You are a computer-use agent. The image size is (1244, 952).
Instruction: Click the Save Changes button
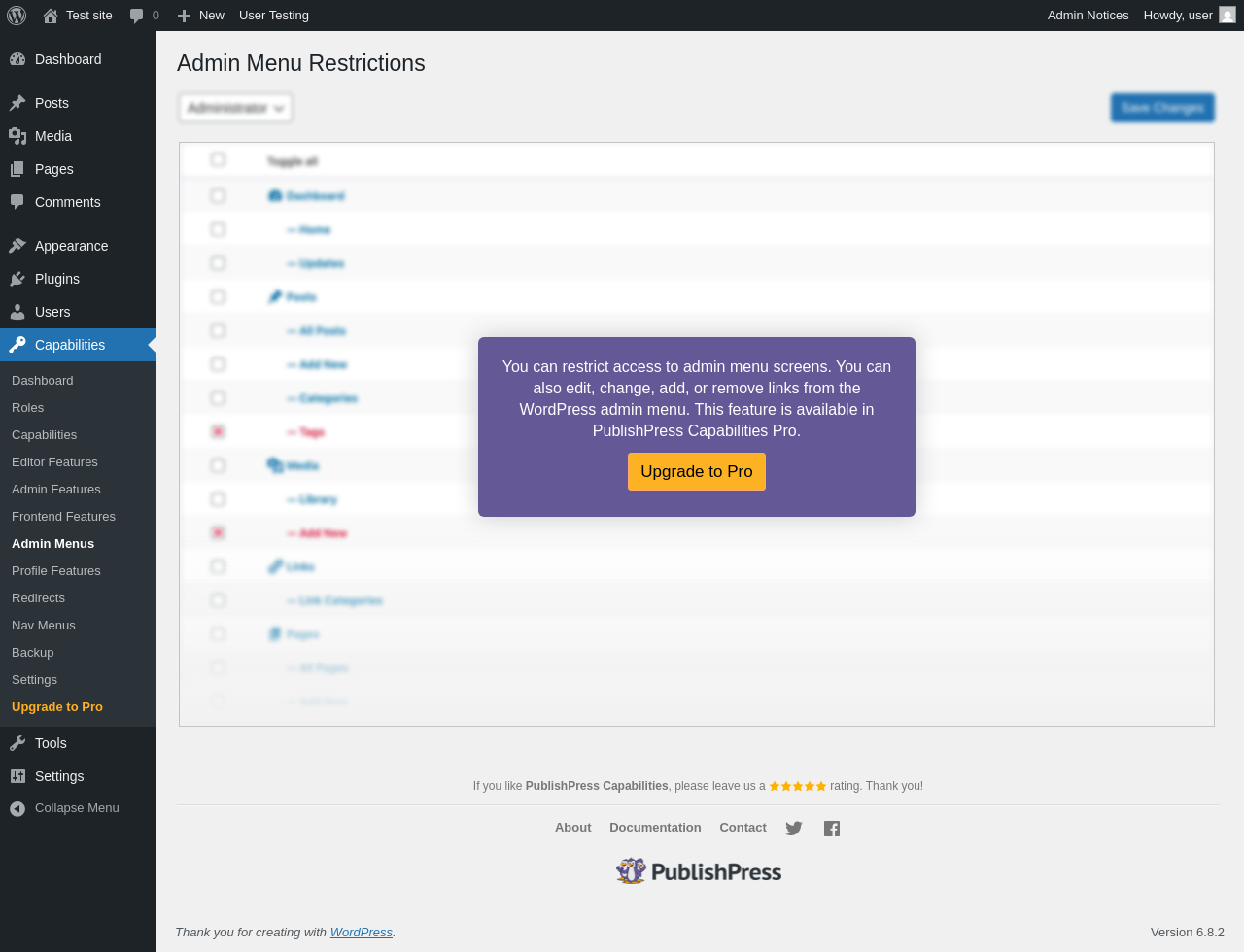pos(1162,108)
